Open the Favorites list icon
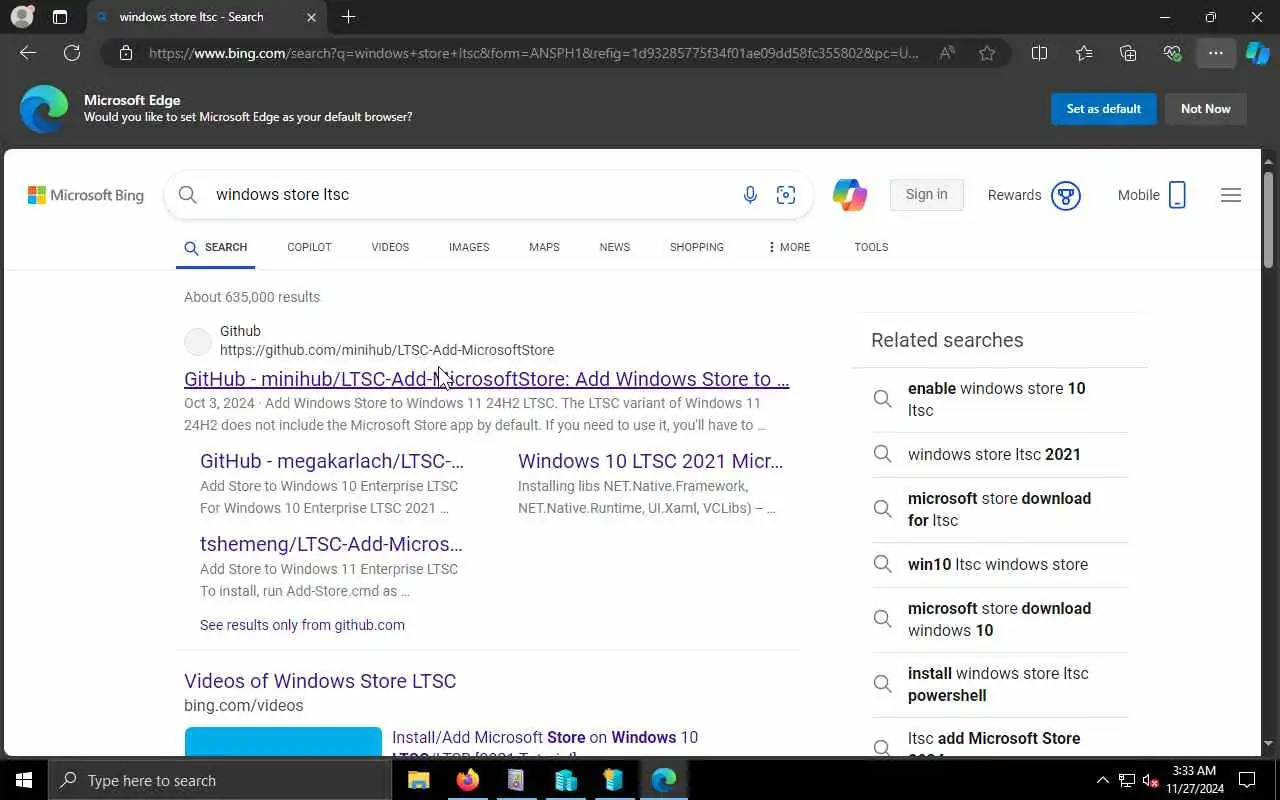Screen dimensions: 1280x800 1084,53
